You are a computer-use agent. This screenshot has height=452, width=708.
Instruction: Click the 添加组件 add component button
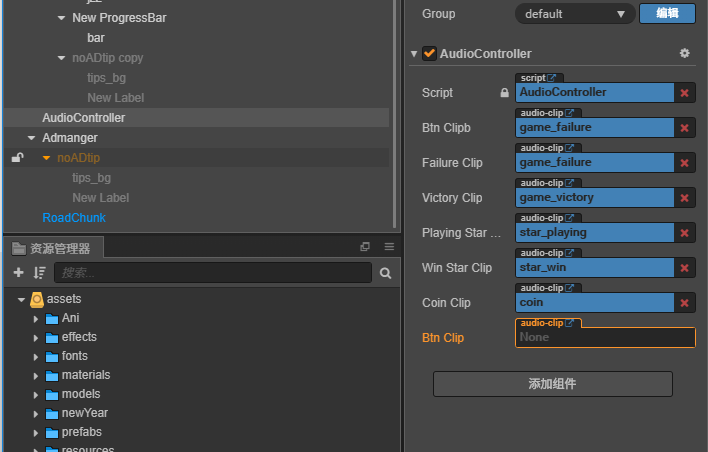click(x=552, y=384)
